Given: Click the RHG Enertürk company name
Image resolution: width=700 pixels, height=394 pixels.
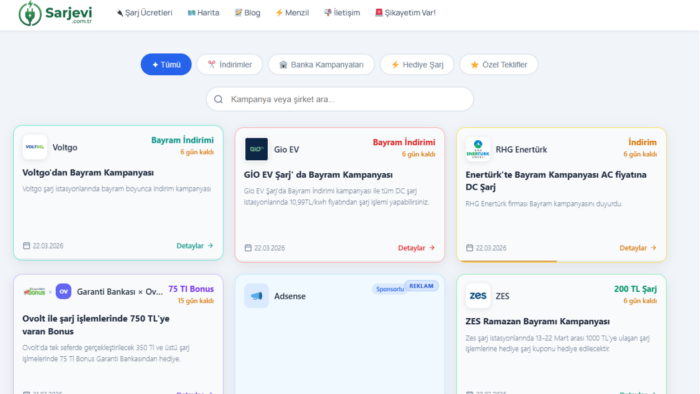Looking at the screenshot, I should (x=521, y=149).
